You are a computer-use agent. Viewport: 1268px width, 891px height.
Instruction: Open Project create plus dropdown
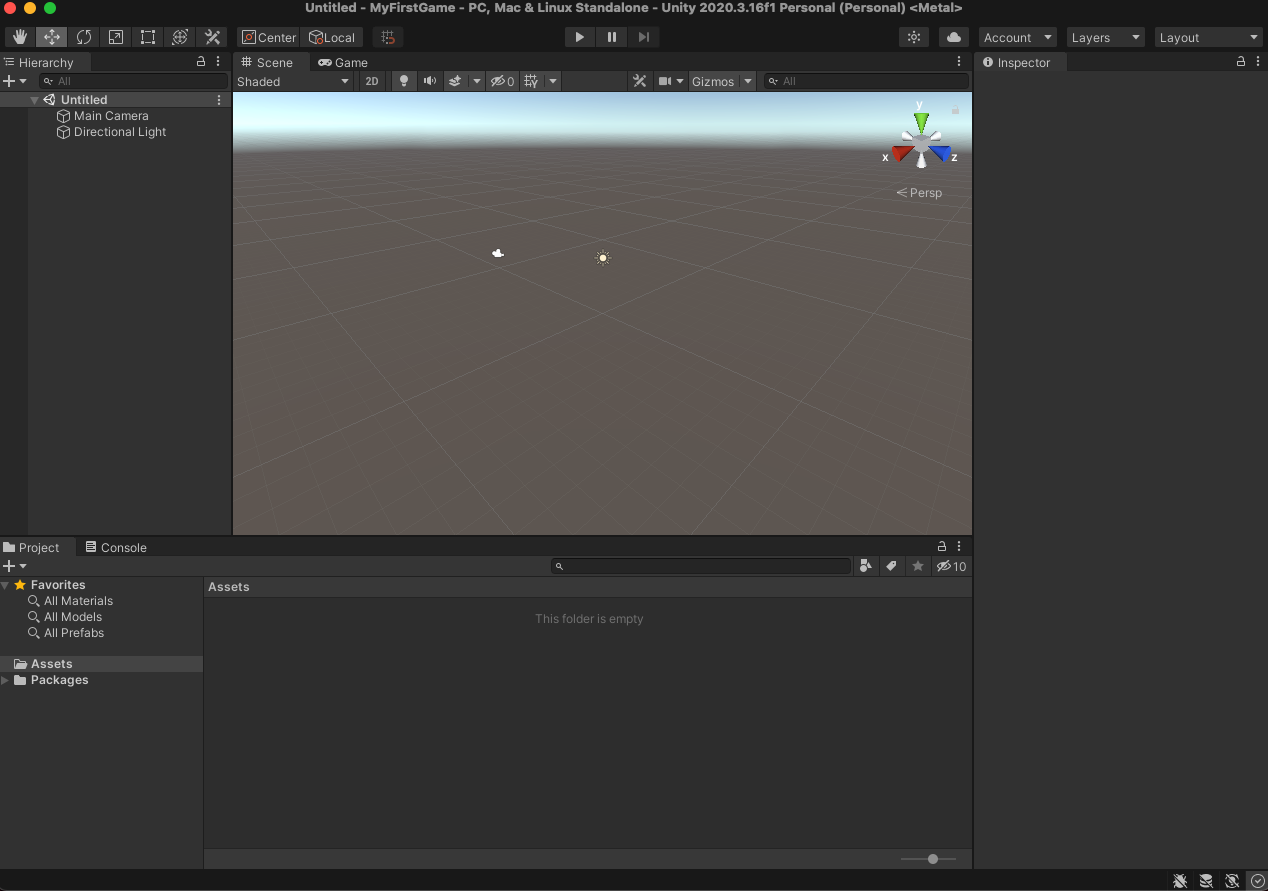click(15, 566)
